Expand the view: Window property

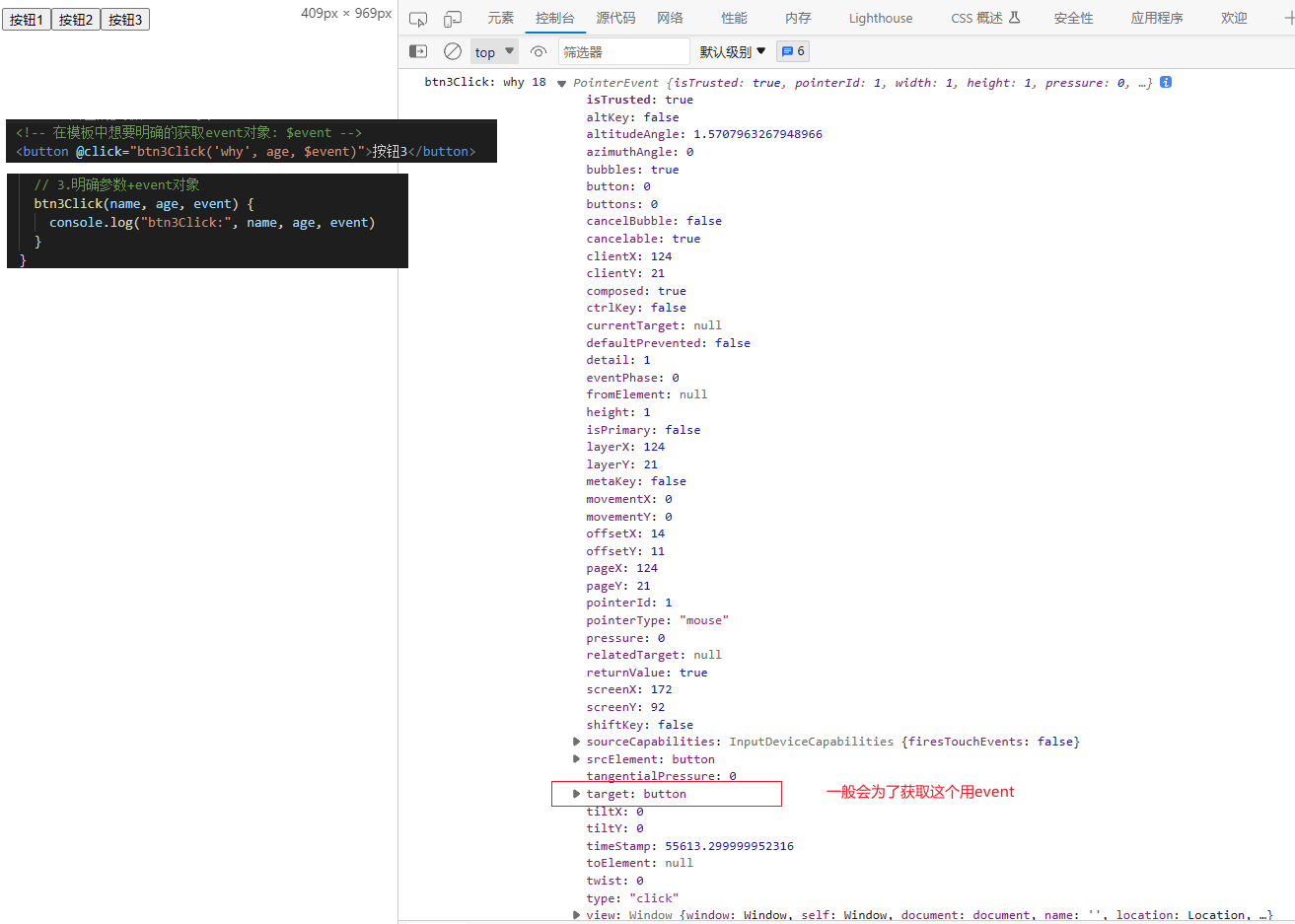coord(577,915)
